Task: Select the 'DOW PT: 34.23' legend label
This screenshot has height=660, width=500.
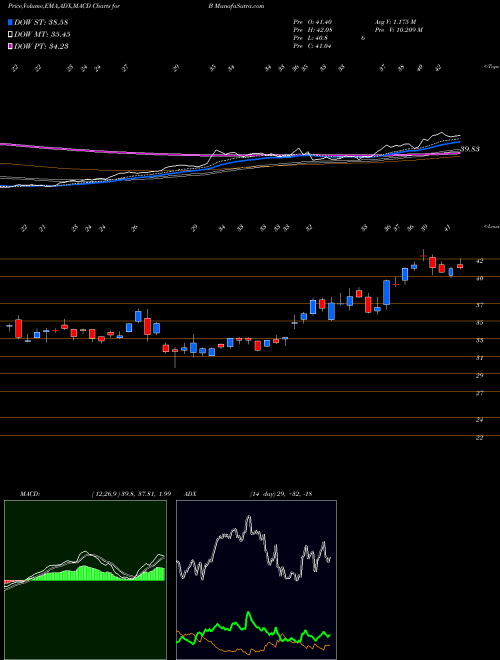Action: [41, 46]
